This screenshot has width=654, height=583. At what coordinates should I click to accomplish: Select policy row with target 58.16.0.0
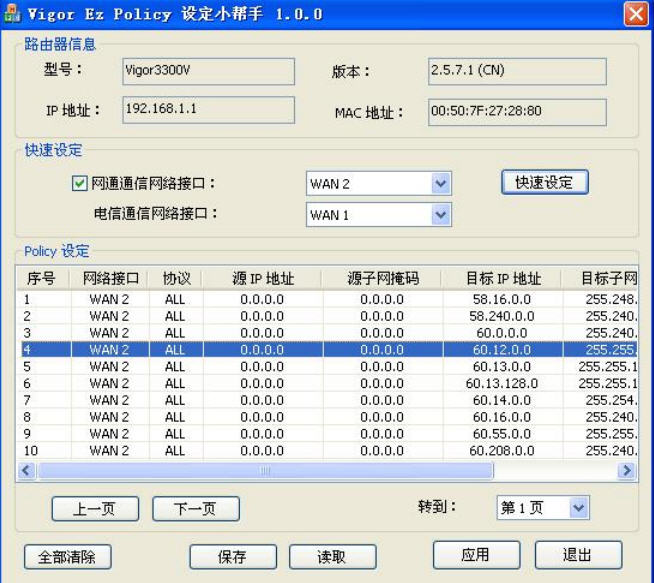coord(329,299)
